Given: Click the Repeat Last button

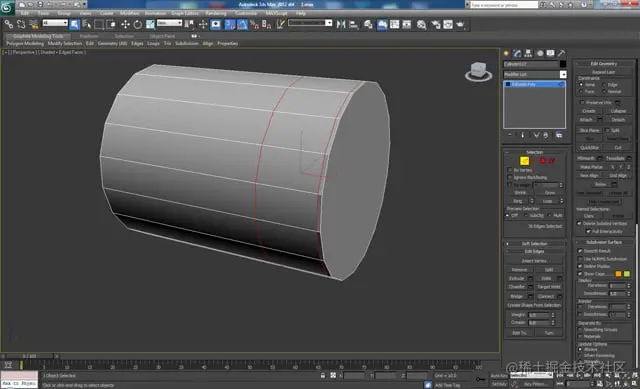Looking at the screenshot, I should point(603,72).
